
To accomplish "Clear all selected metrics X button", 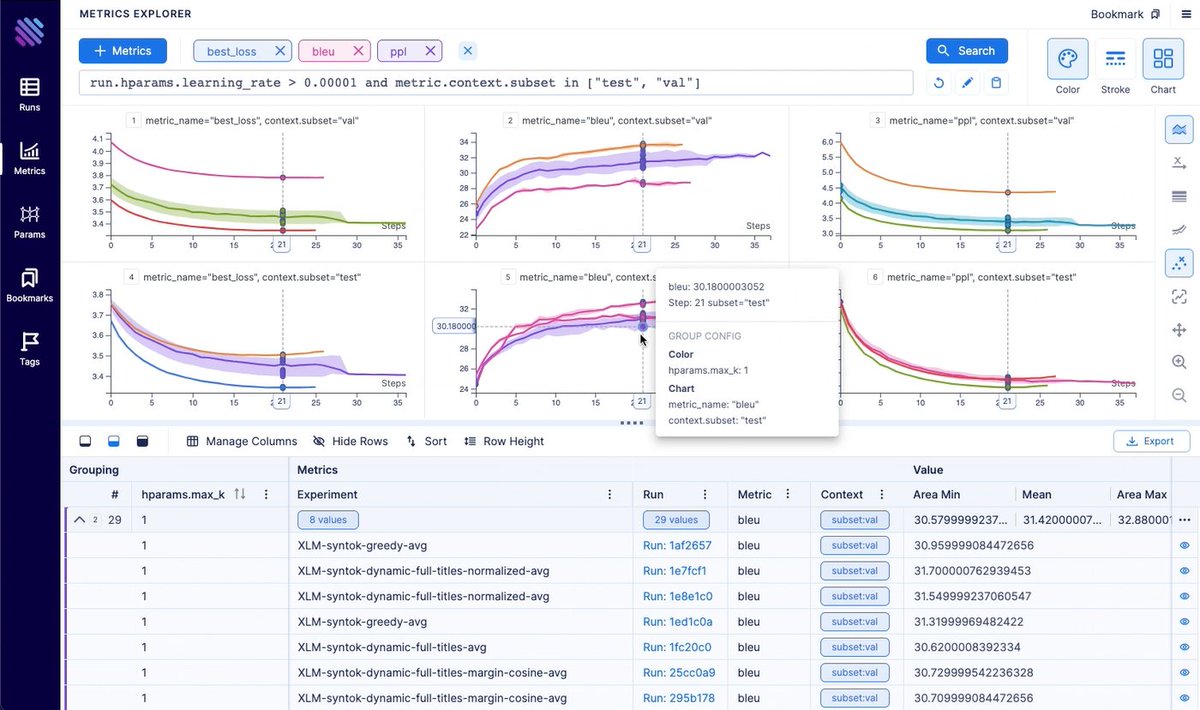I will pos(467,51).
